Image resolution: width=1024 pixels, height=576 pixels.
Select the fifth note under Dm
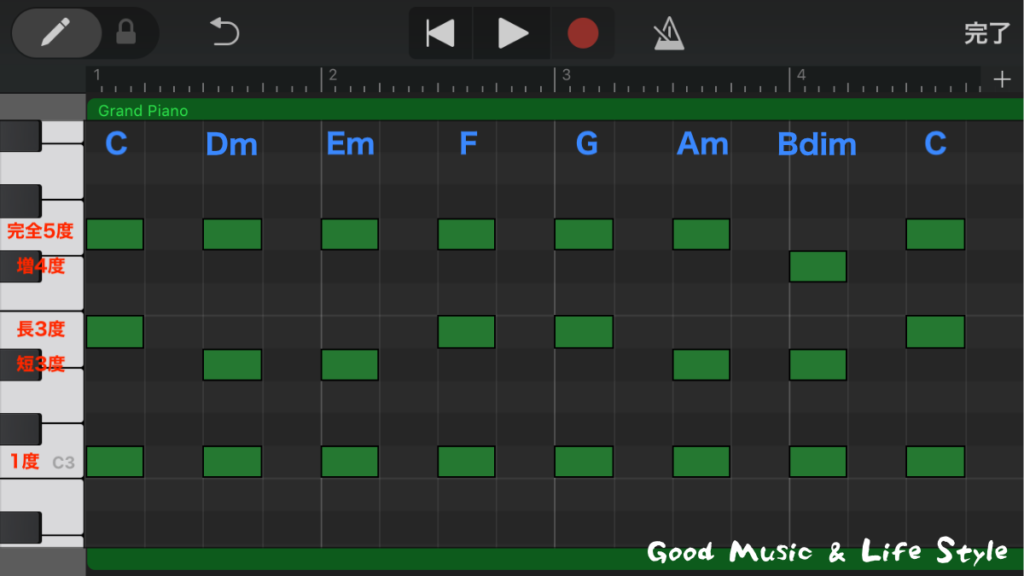click(232, 234)
